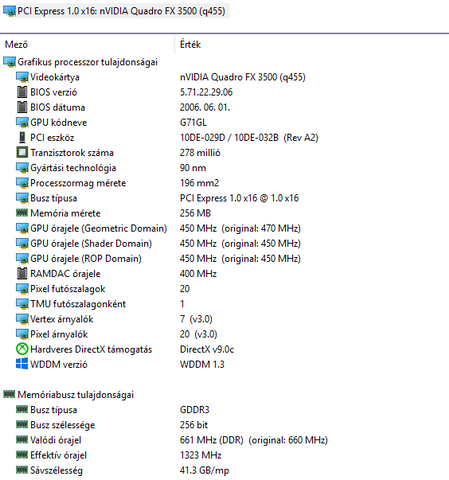Click the 450 MHz (original: 470 MHz) value
Screen dimensions: 449x480
(240, 228)
